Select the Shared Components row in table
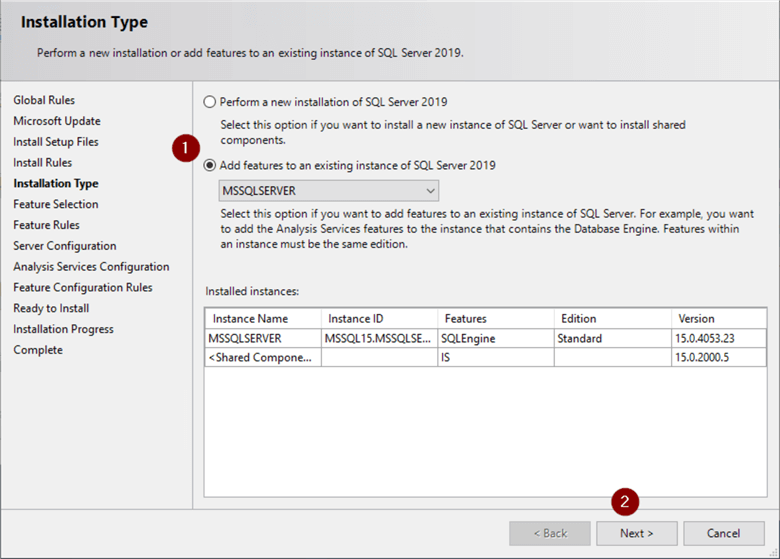Viewport: 780px width, 559px height. pyautogui.click(x=262, y=357)
